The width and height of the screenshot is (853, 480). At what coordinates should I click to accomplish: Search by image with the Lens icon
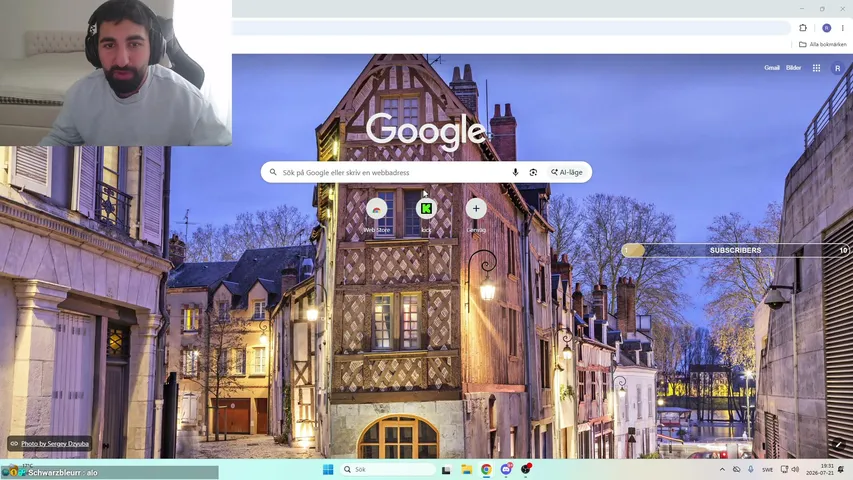[x=533, y=172]
